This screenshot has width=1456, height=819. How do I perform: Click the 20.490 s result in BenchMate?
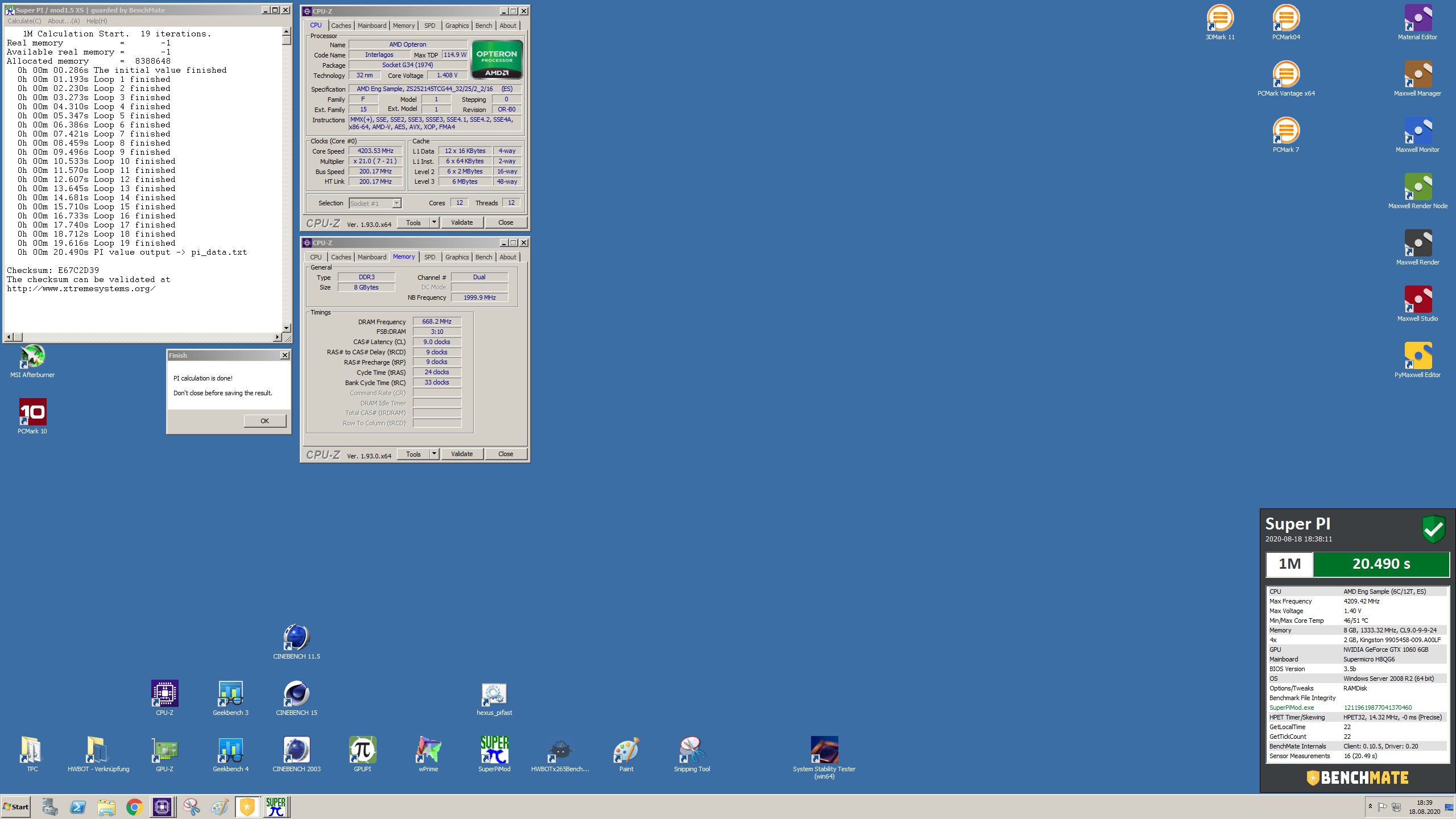tap(1381, 564)
